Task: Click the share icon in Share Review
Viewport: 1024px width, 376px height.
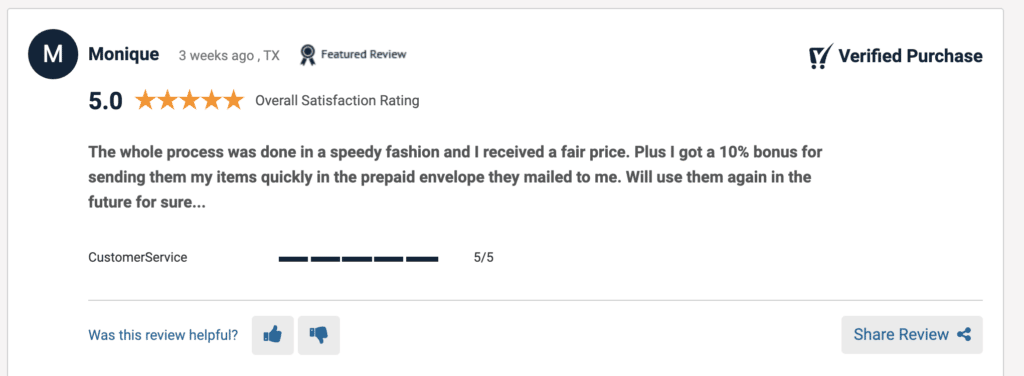Action: (x=964, y=335)
